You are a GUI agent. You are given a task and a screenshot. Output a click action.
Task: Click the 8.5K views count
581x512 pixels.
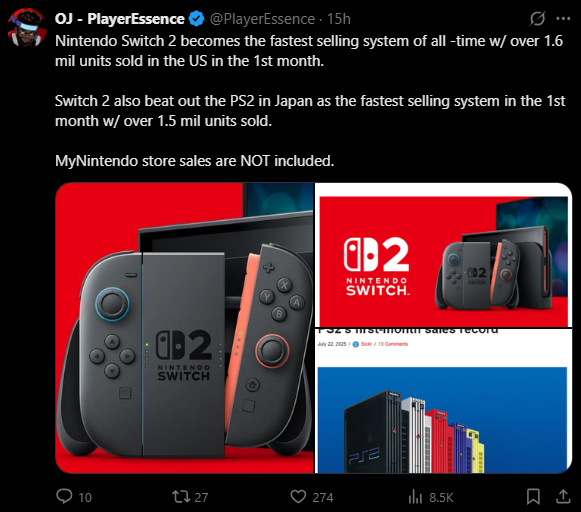pyautogui.click(x=441, y=497)
